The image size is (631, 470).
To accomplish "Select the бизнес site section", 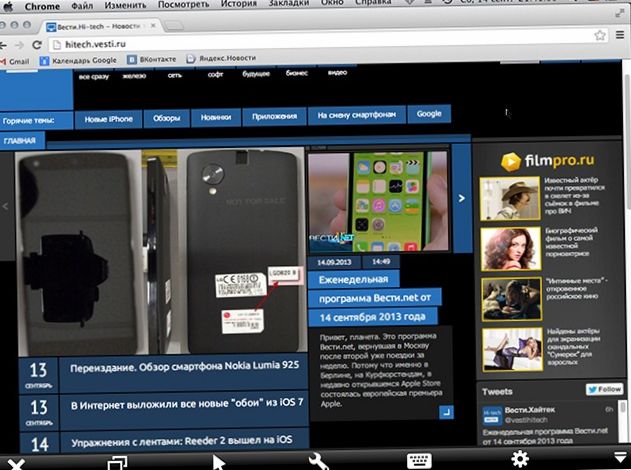I will click(297, 73).
